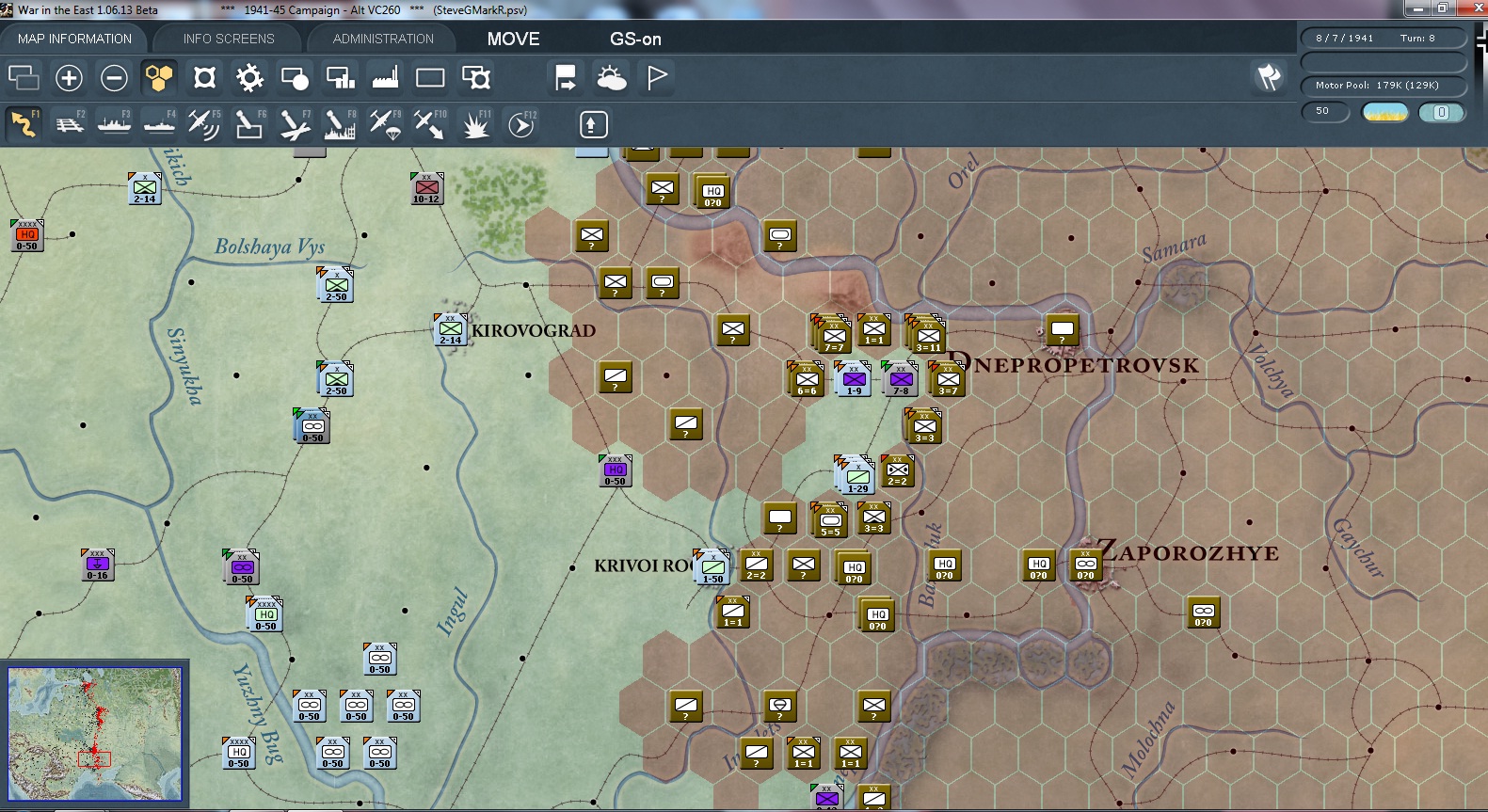Viewport: 1488px width, 812px height.
Task: Select the purple 7-8 unit counter
Action: [x=901, y=378]
